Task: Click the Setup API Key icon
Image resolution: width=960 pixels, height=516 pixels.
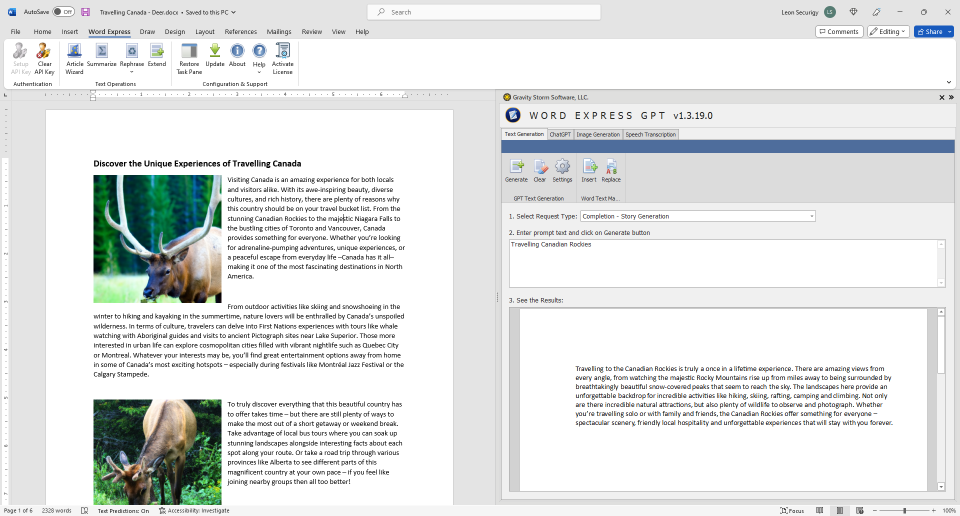Action: (21, 51)
